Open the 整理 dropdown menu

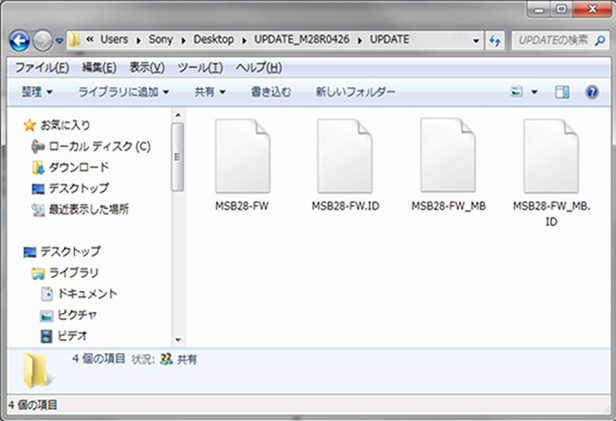click(x=36, y=92)
